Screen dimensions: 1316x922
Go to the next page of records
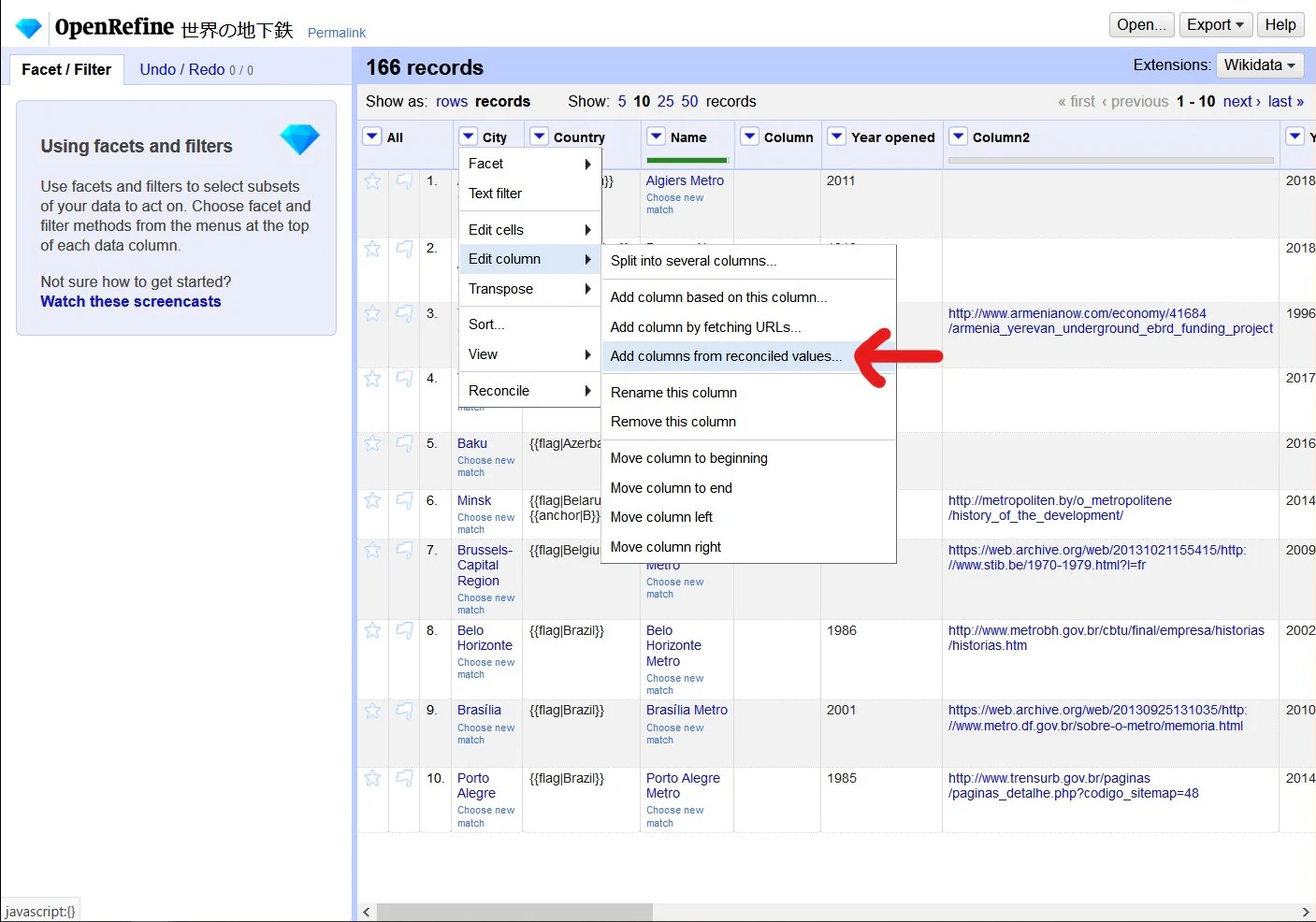click(x=1242, y=101)
